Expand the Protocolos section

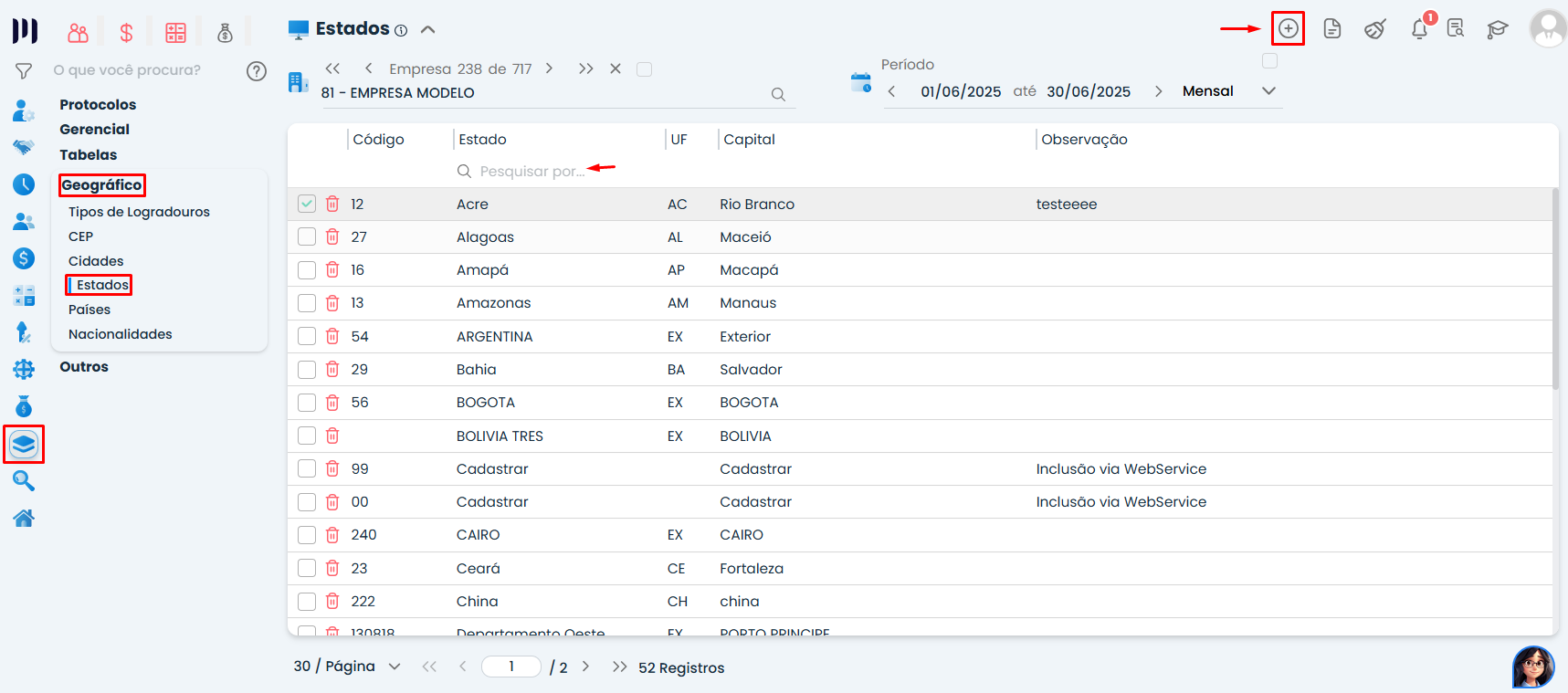point(98,105)
